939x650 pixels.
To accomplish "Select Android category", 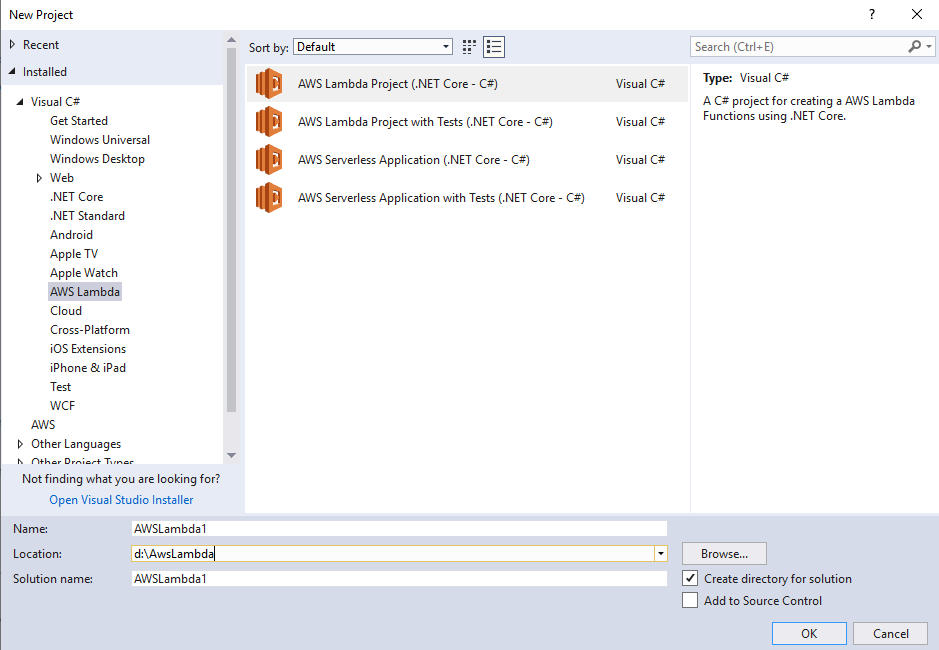I will coord(71,235).
